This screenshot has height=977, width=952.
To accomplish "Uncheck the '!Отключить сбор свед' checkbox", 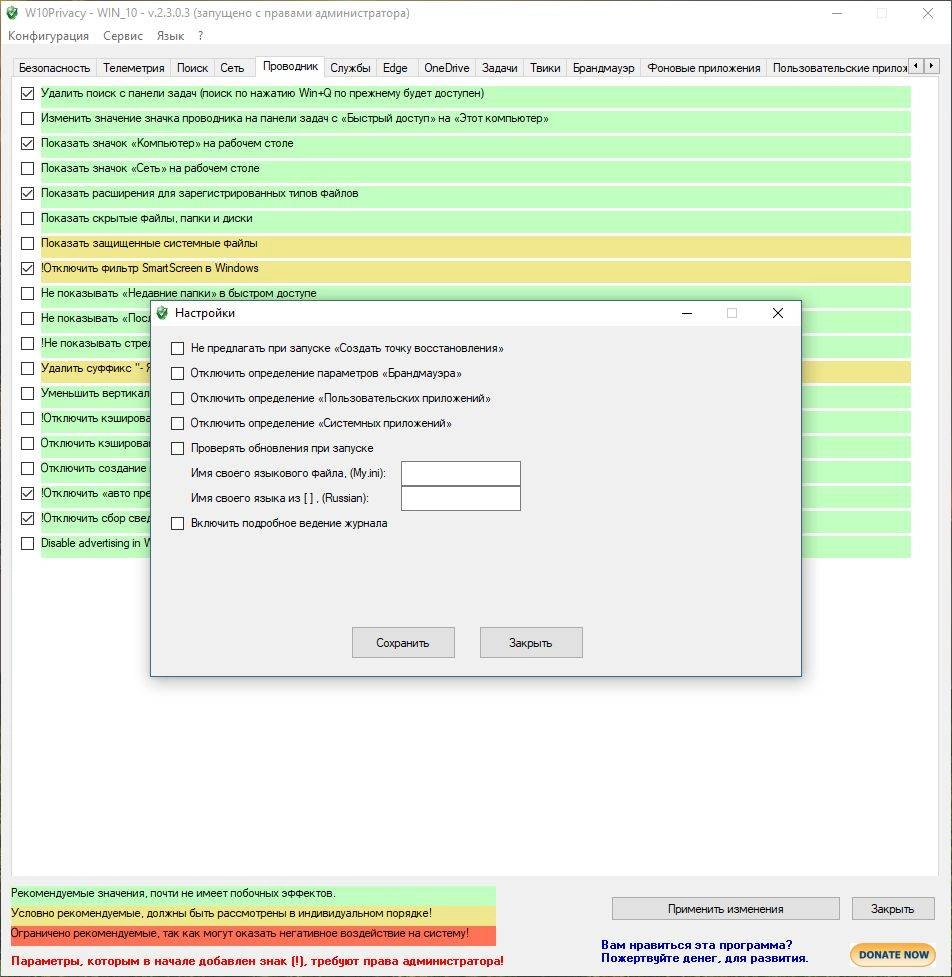I will pyautogui.click(x=27, y=518).
